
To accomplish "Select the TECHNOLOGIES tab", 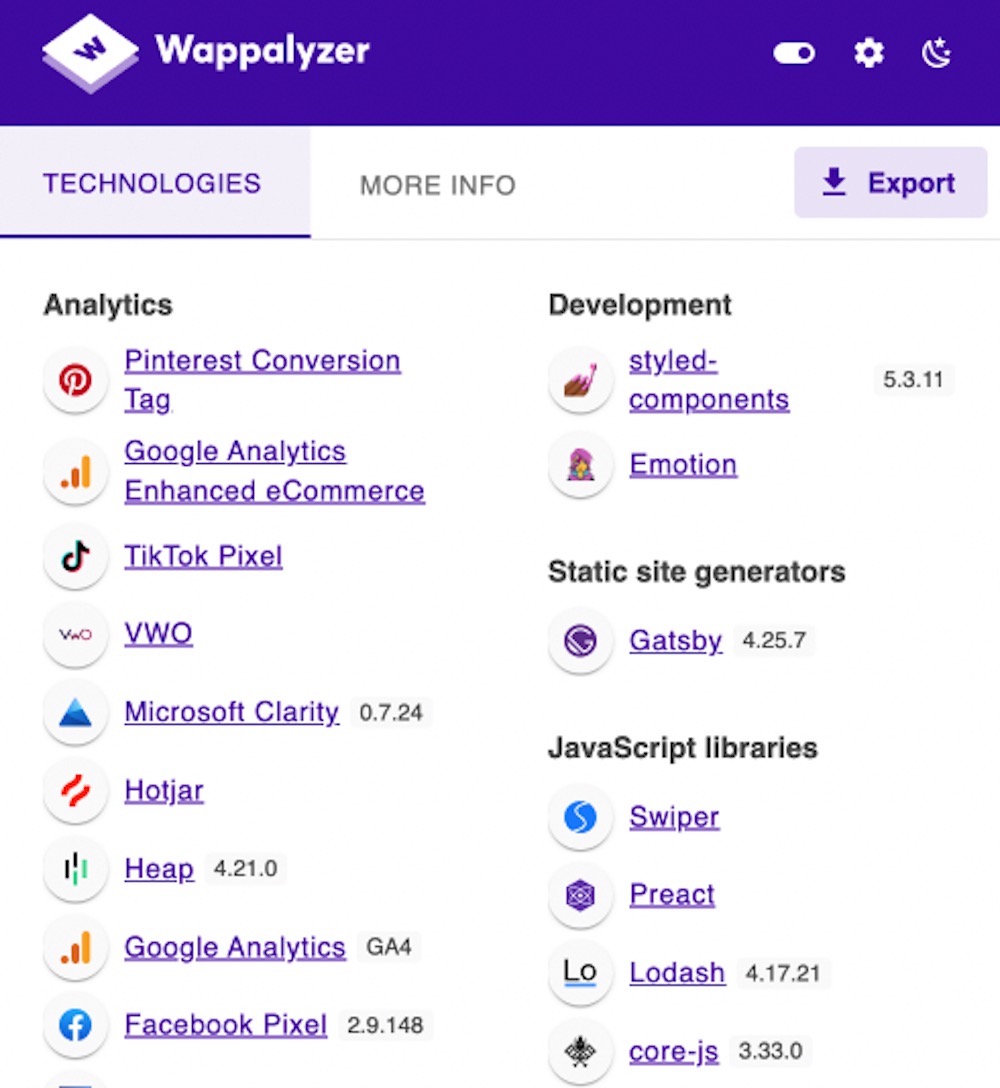I will [x=155, y=183].
